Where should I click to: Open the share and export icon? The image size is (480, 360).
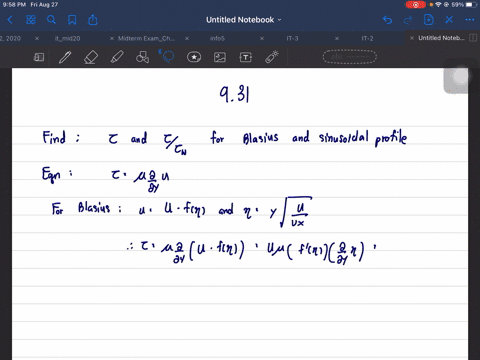coord(93,20)
